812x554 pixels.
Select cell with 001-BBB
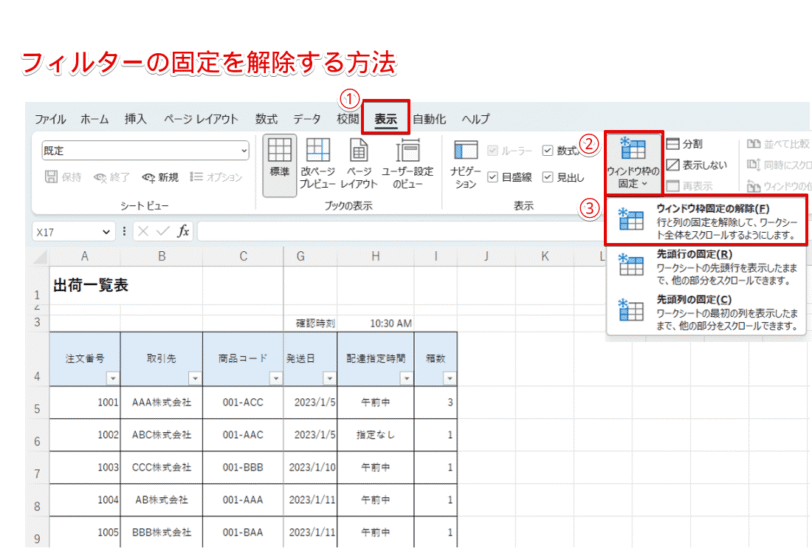click(x=243, y=467)
